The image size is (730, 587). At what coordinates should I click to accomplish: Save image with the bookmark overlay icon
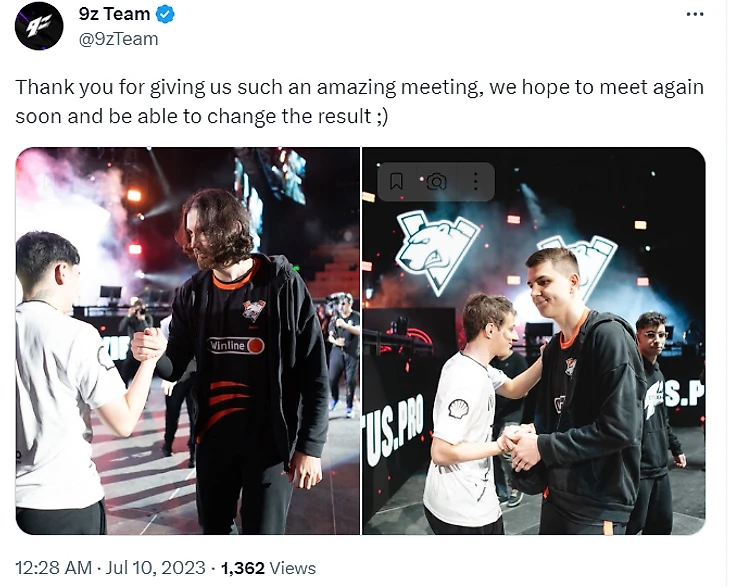pyautogui.click(x=396, y=181)
